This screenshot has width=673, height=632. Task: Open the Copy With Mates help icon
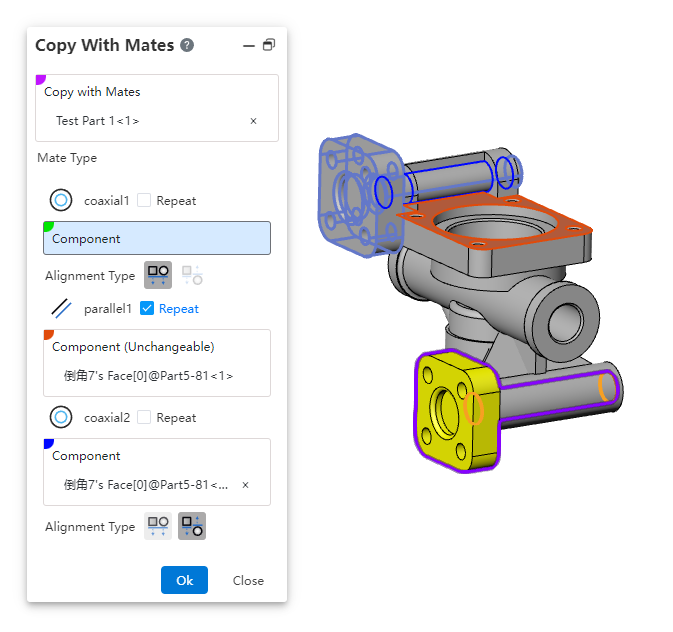187,45
